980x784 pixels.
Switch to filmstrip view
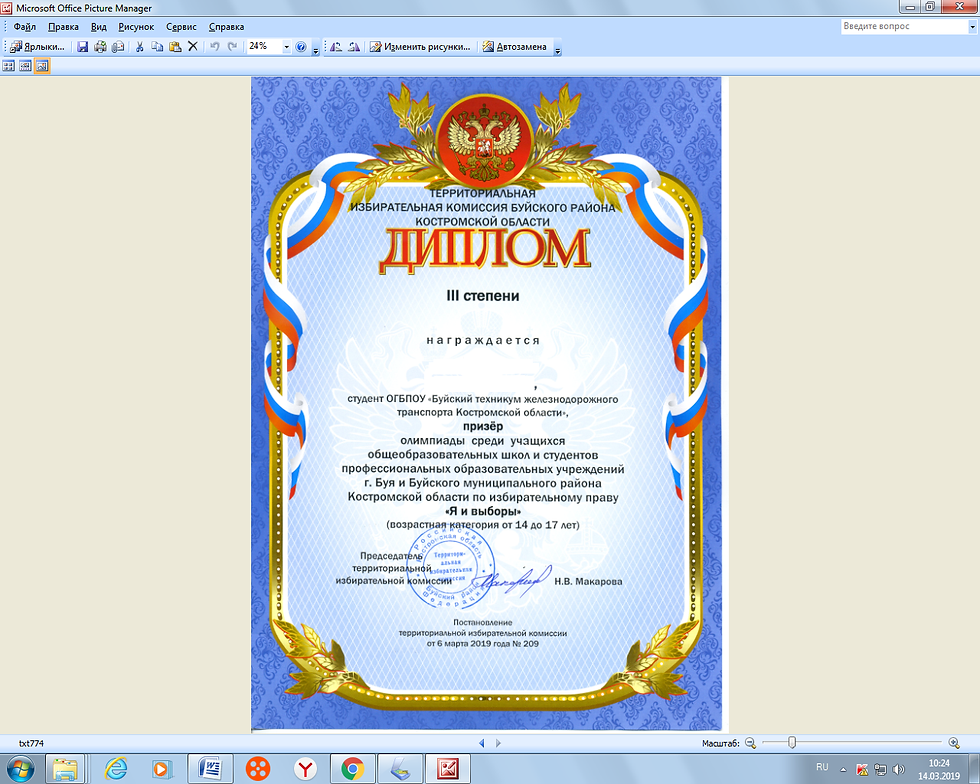click(x=25, y=66)
